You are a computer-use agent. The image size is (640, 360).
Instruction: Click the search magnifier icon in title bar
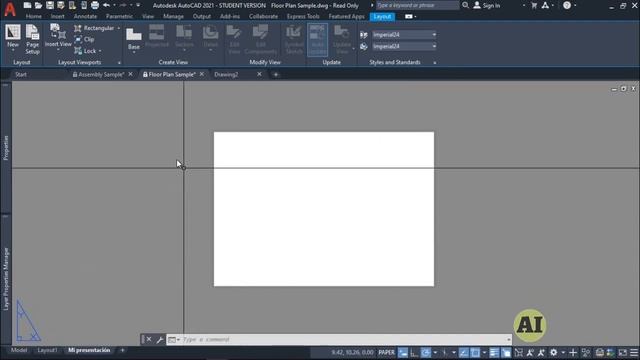coord(465,5)
